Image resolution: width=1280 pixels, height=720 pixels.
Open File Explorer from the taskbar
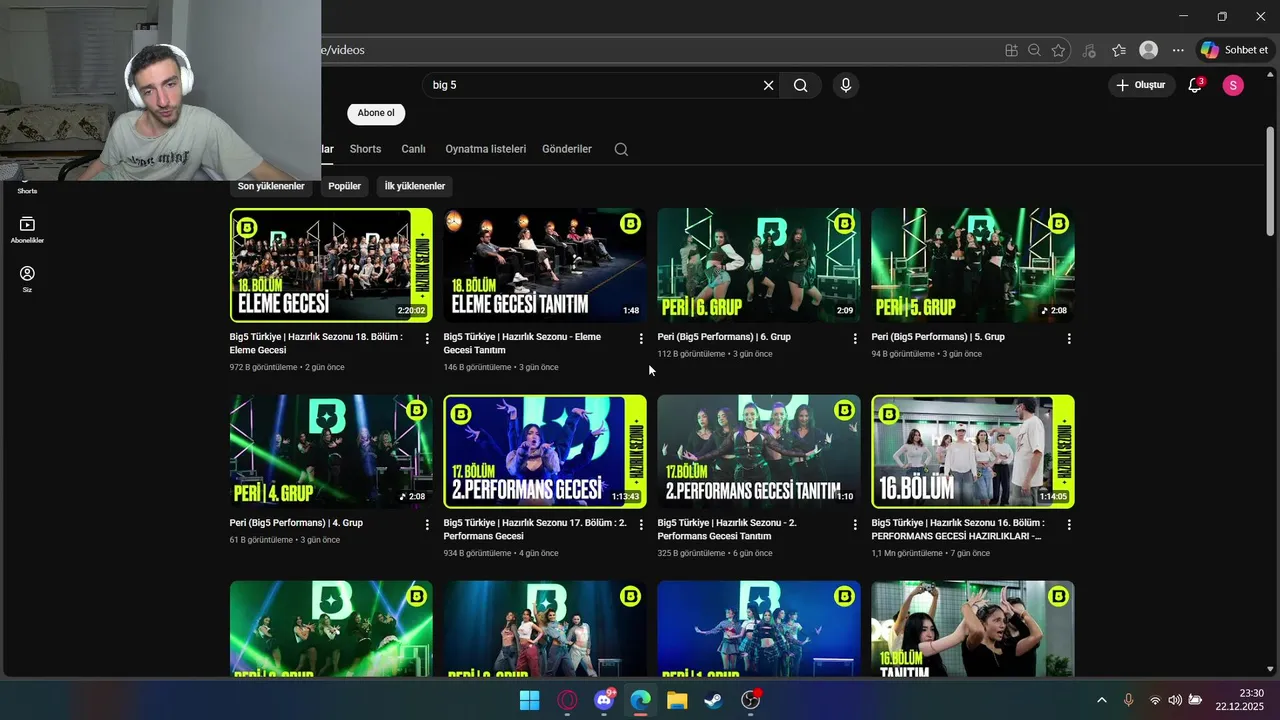(x=677, y=700)
